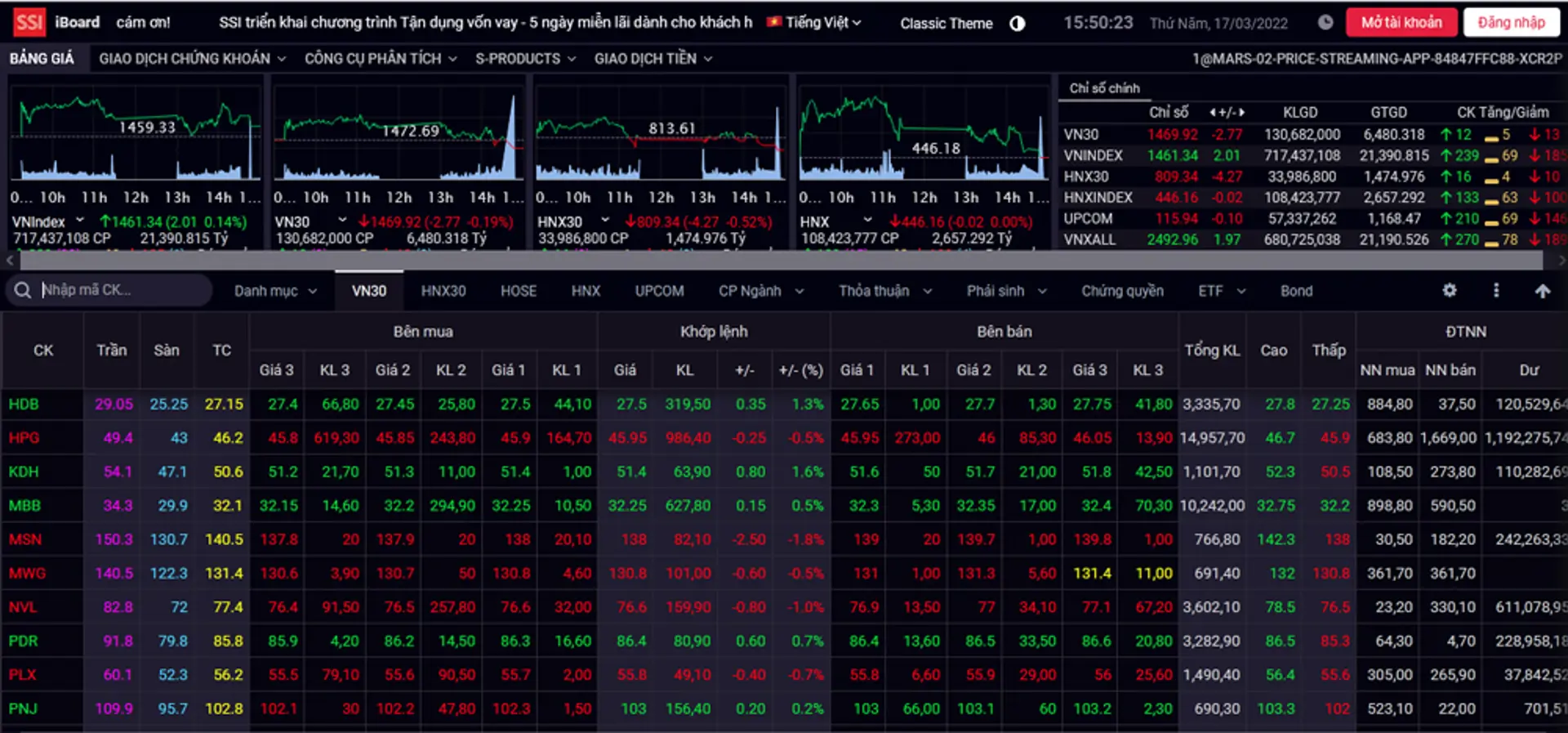Click Đăng nhập button

coord(1511,22)
